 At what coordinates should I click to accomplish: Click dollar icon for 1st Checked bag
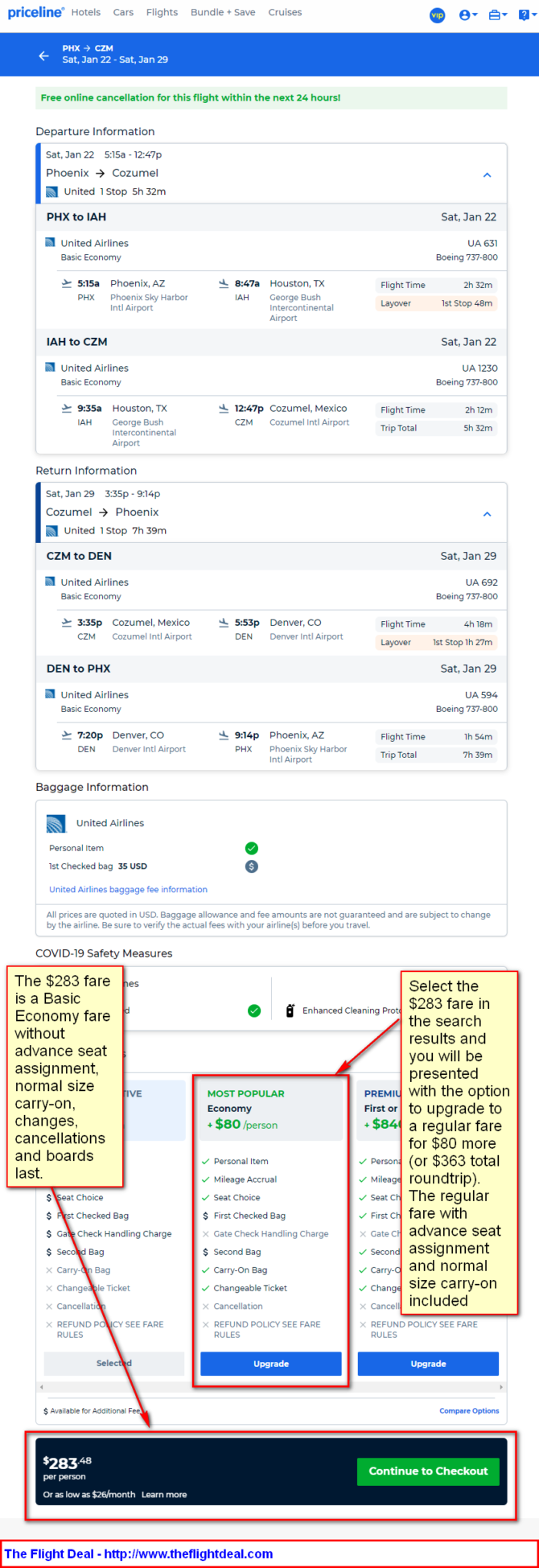tap(252, 866)
